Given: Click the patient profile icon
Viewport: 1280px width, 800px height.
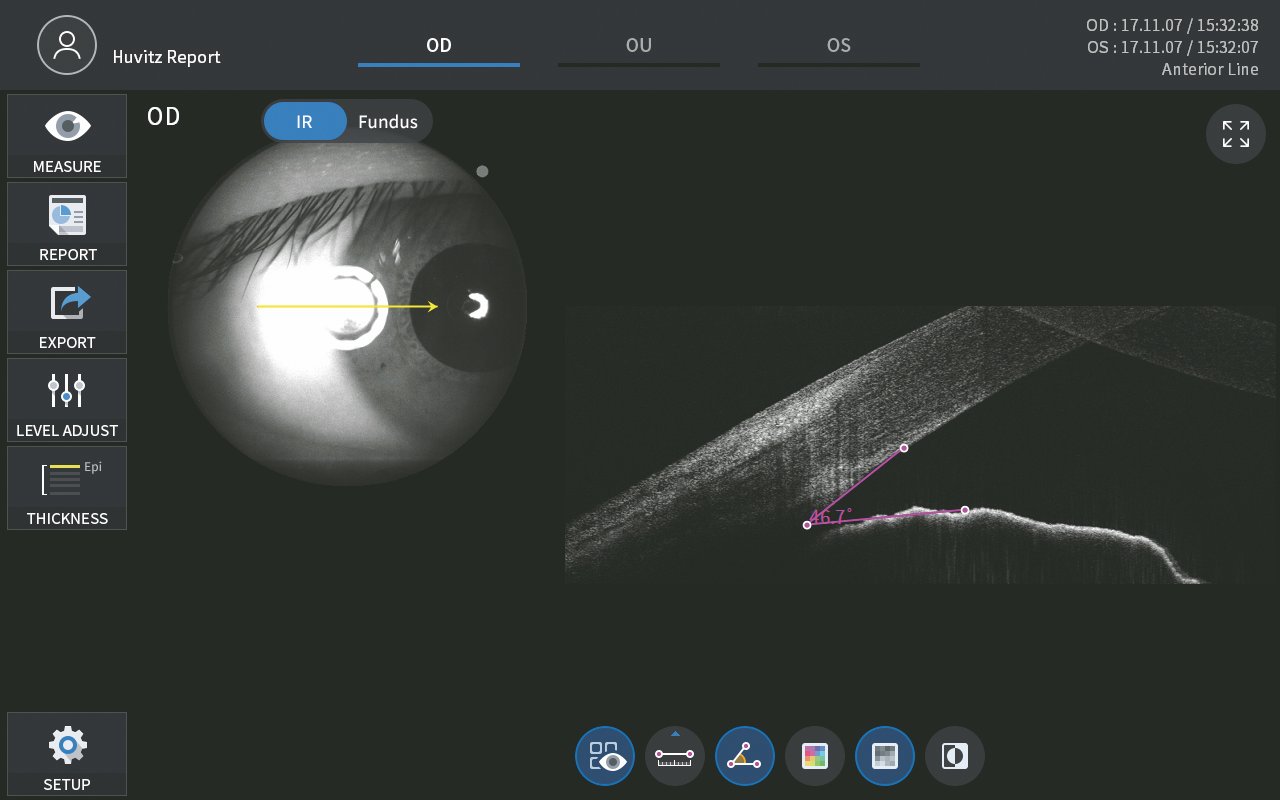Looking at the screenshot, I should (67, 45).
